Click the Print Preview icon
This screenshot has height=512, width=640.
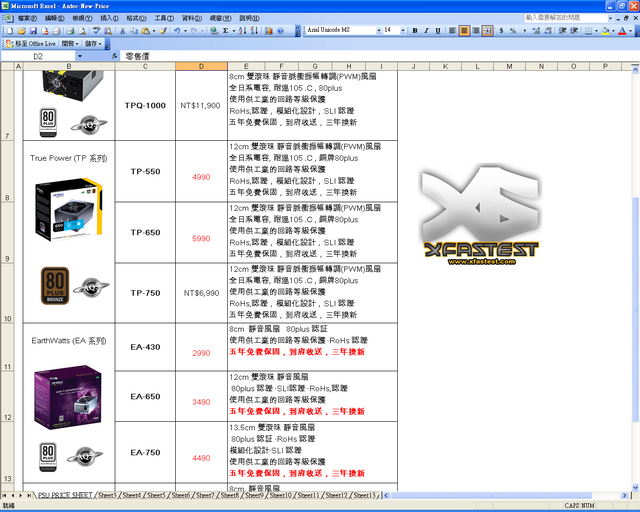pos(82,31)
